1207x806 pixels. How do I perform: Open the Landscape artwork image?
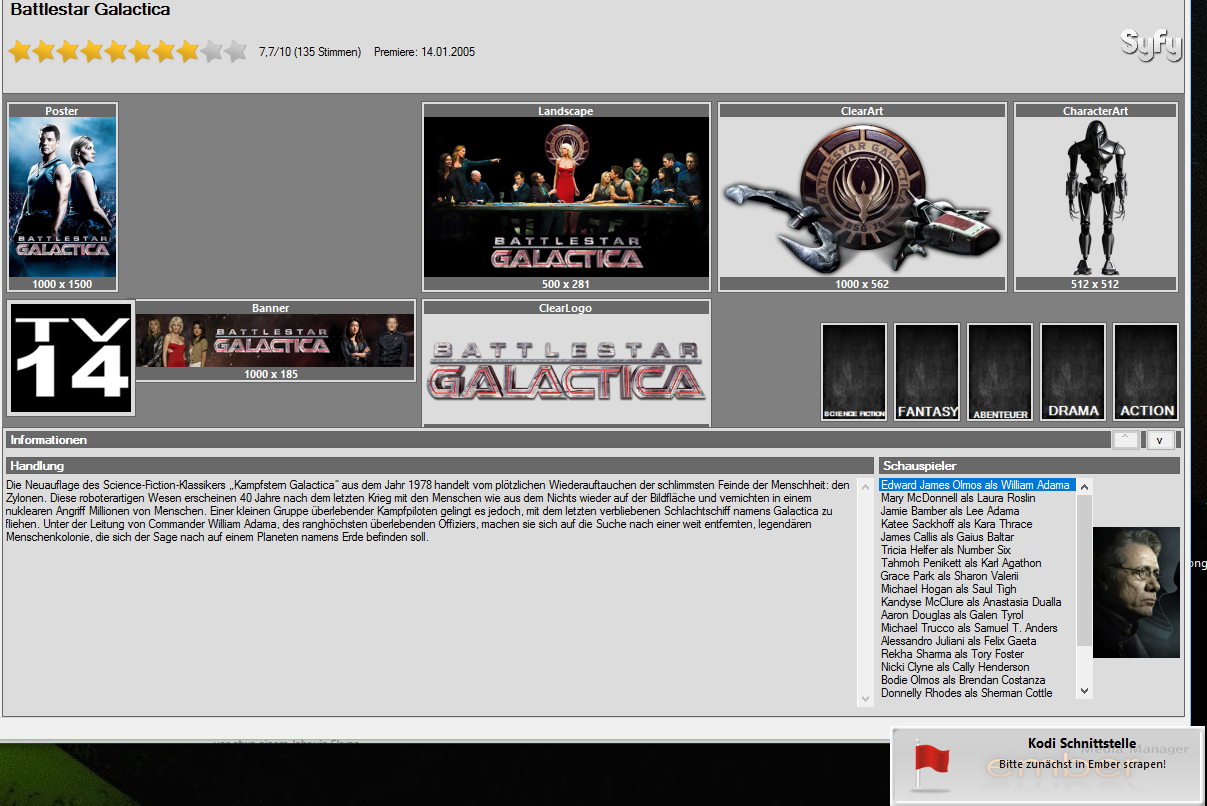click(x=566, y=197)
